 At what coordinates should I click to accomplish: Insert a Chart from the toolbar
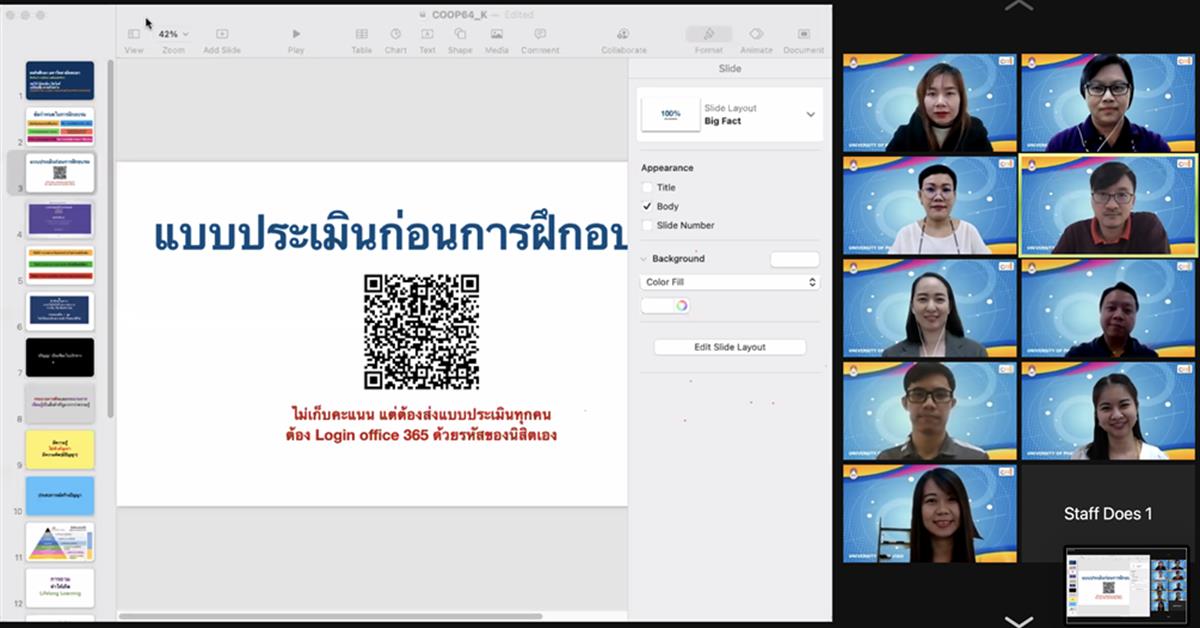pyautogui.click(x=396, y=34)
